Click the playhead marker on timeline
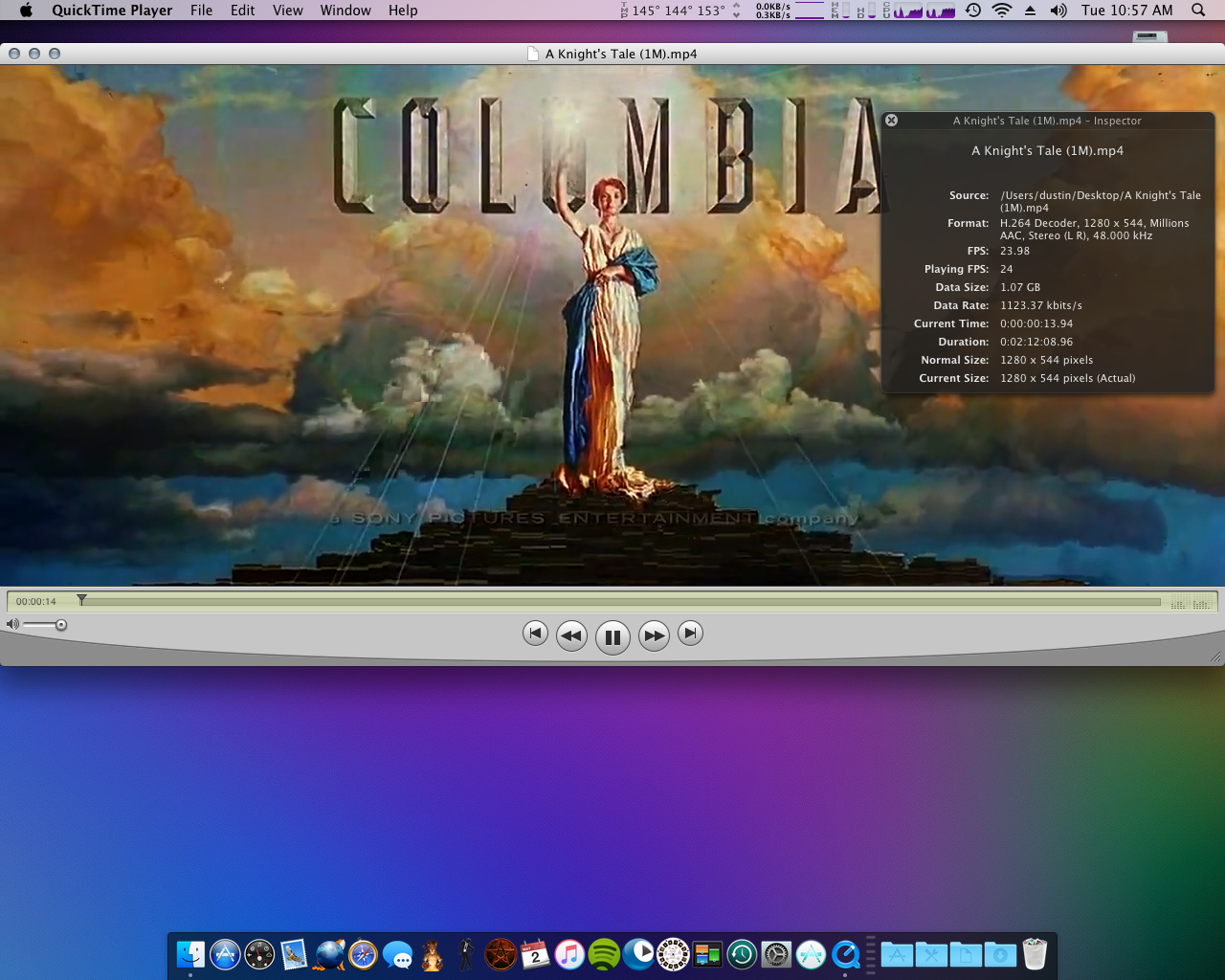The width and height of the screenshot is (1225, 980). tap(82, 600)
